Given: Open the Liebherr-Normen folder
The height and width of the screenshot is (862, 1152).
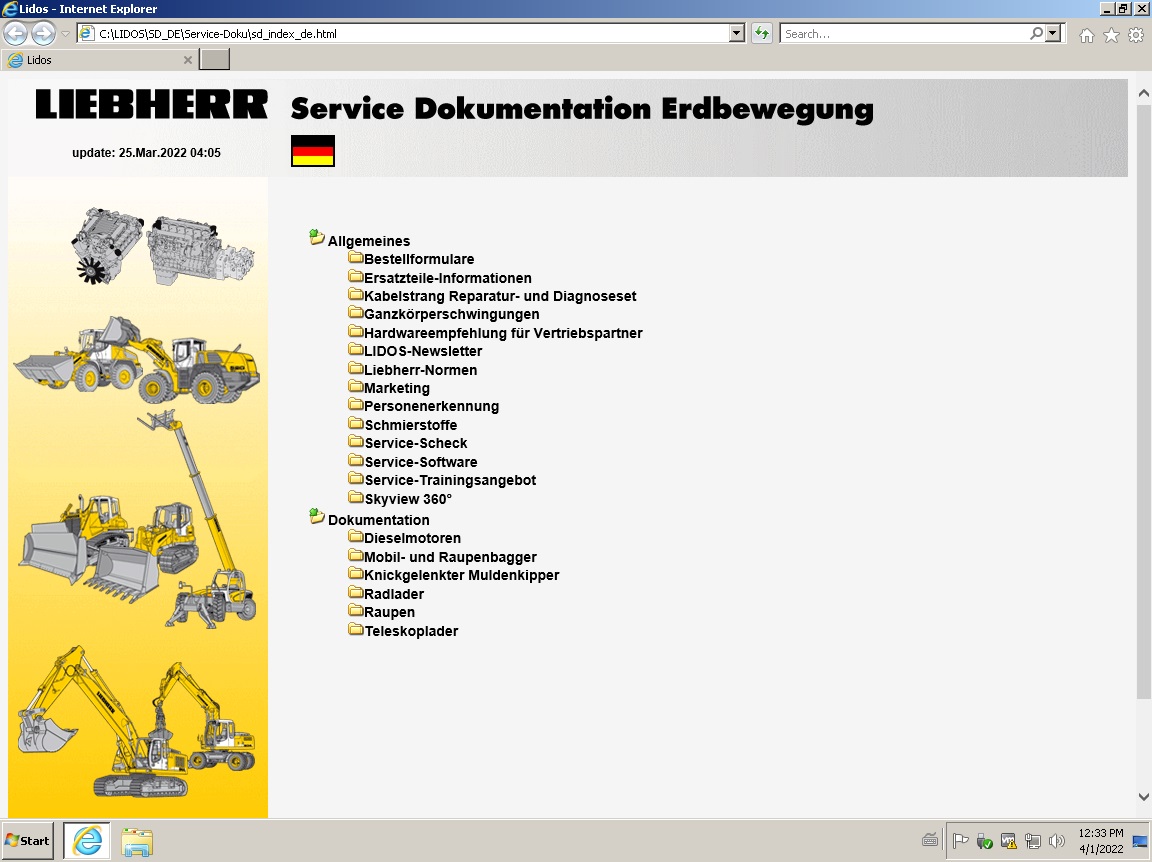Looking at the screenshot, I should 420,370.
